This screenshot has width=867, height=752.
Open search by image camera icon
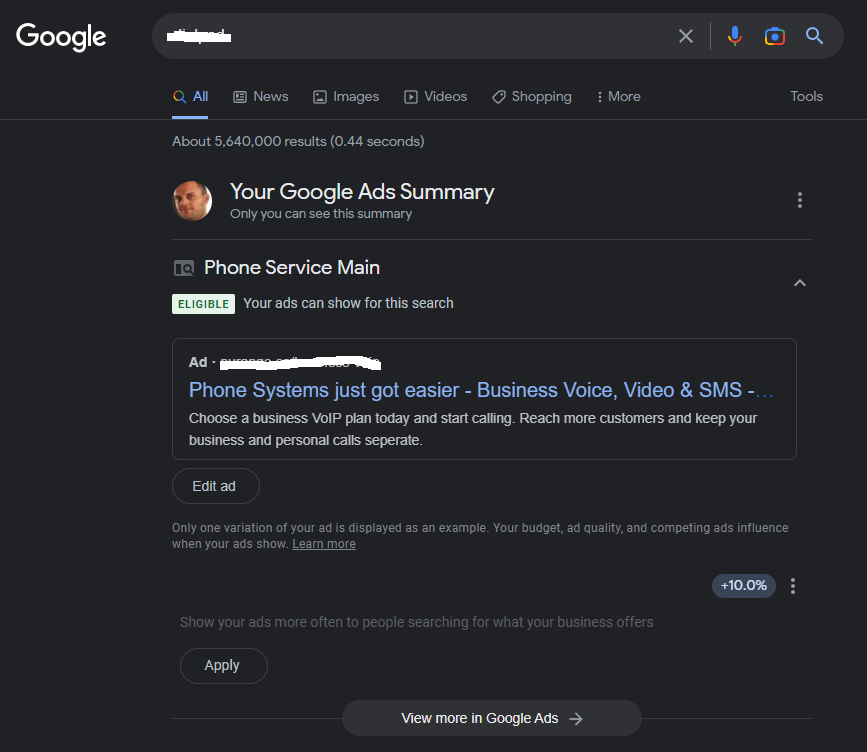click(775, 36)
